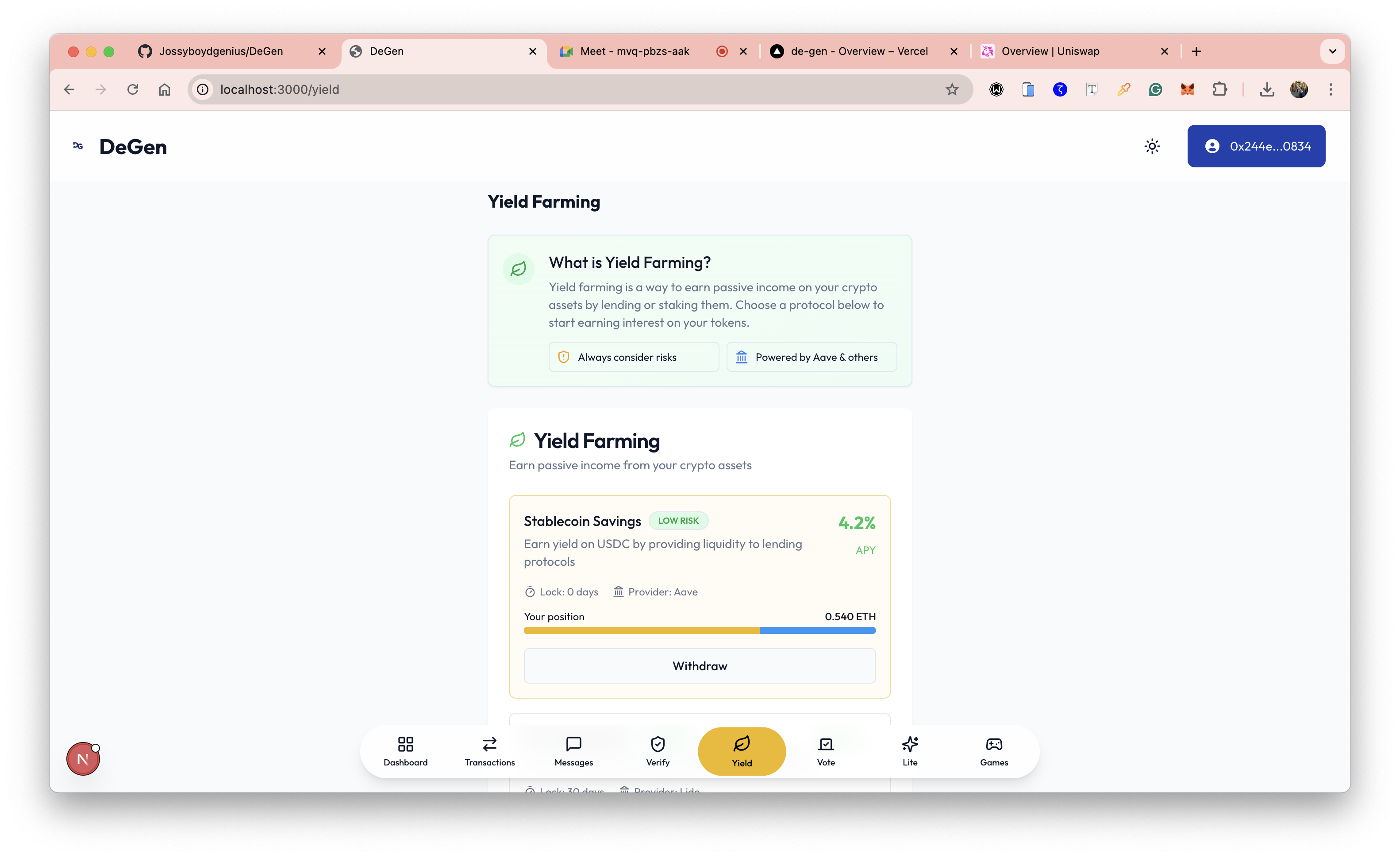
Task: Open the wallet 0x244e...0834 account menu
Action: click(1256, 146)
